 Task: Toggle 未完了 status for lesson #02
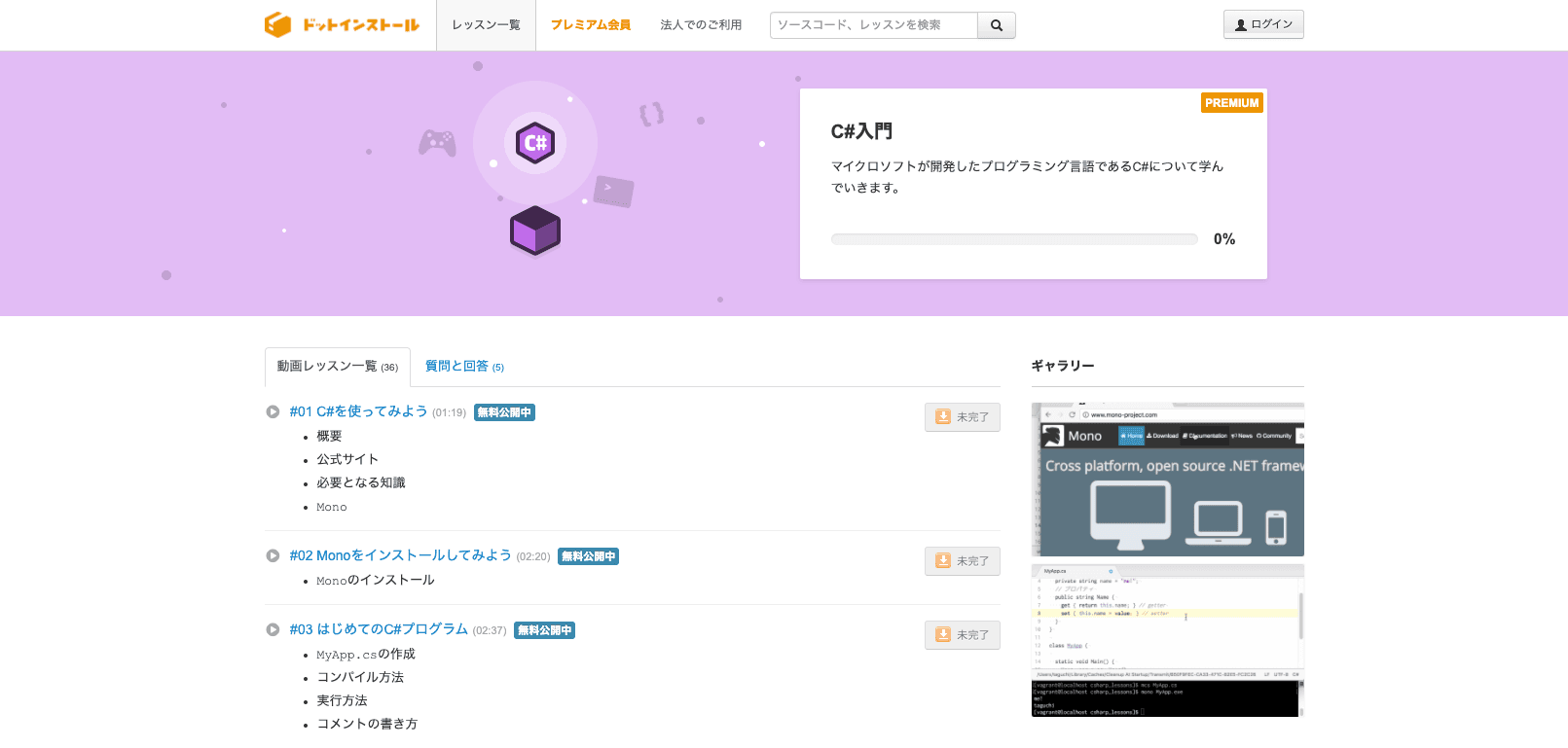(962, 561)
